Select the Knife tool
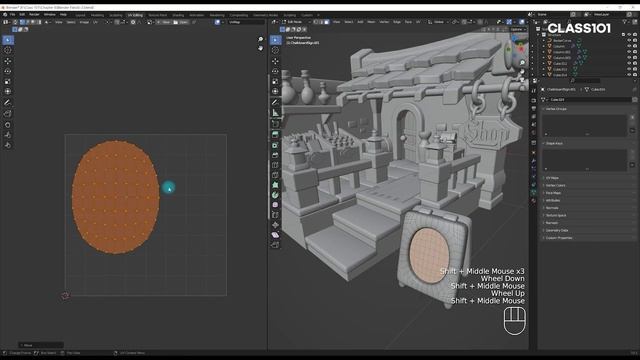 276,175
